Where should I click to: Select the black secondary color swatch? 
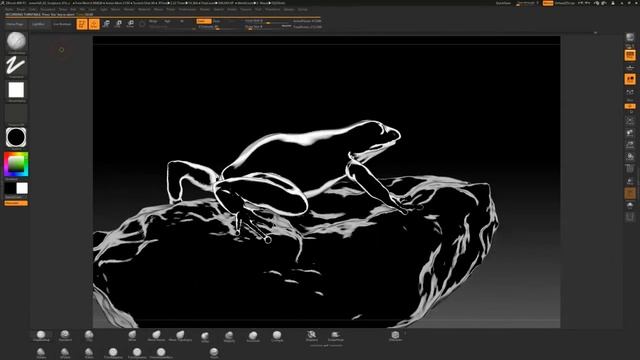(x=10, y=188)
